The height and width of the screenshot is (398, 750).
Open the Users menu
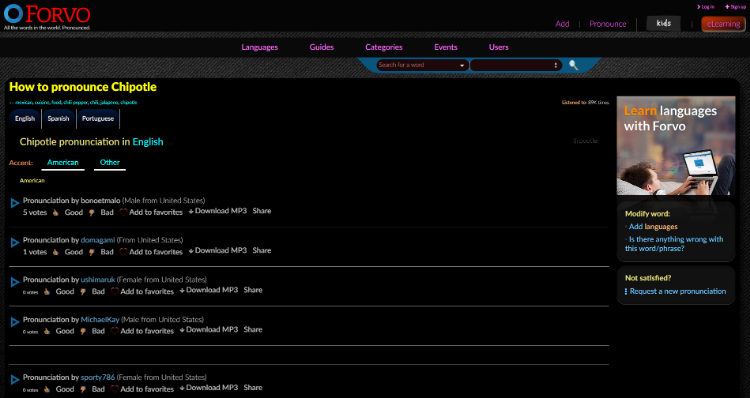[498, 47]
